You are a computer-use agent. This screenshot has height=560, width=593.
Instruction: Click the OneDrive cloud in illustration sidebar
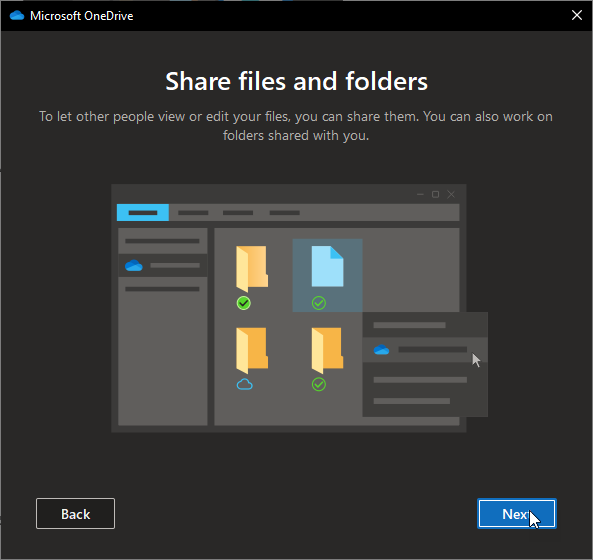(x=134, y=265)
